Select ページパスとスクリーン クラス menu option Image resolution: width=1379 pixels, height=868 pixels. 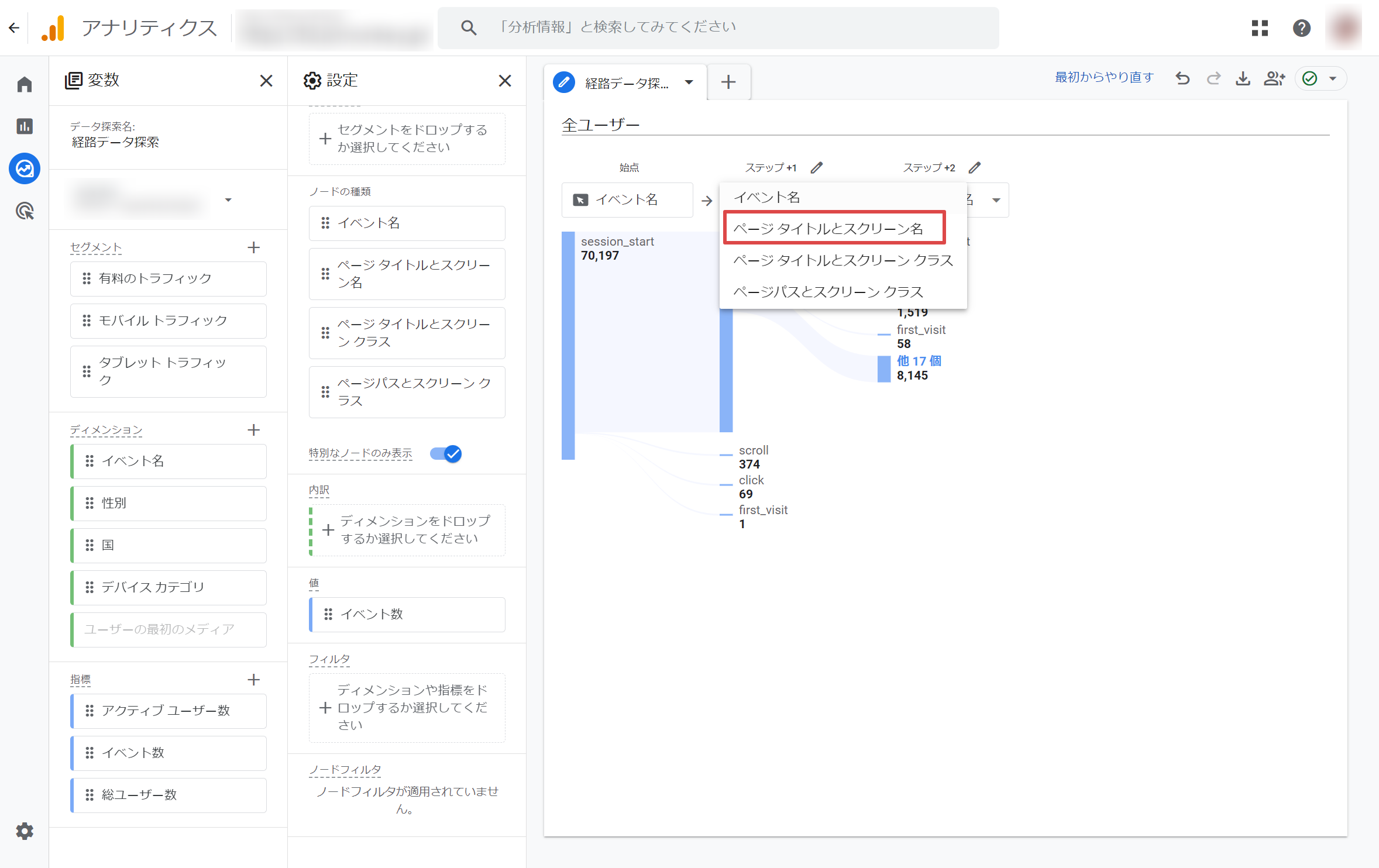(842, 292)
